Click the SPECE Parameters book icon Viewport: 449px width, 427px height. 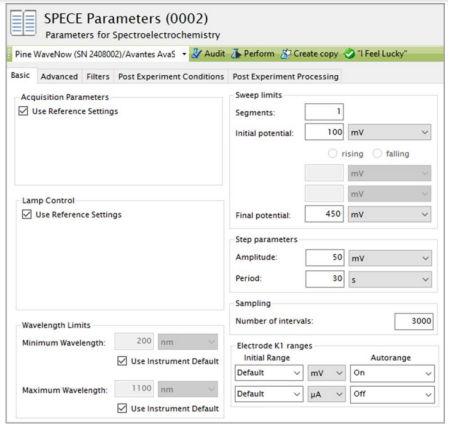click(23, 23)
